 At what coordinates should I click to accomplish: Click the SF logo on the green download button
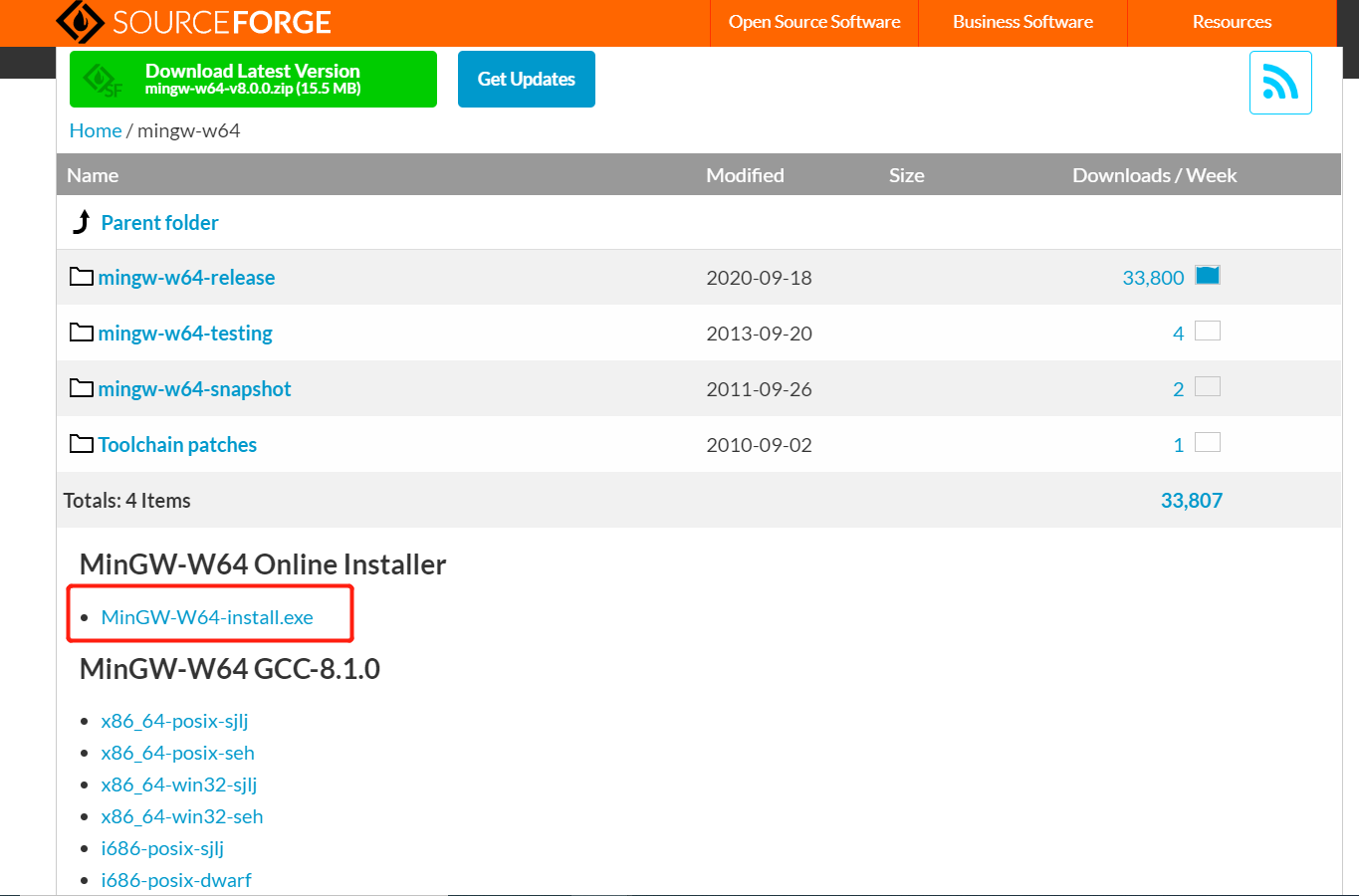[x=101, y=79]
